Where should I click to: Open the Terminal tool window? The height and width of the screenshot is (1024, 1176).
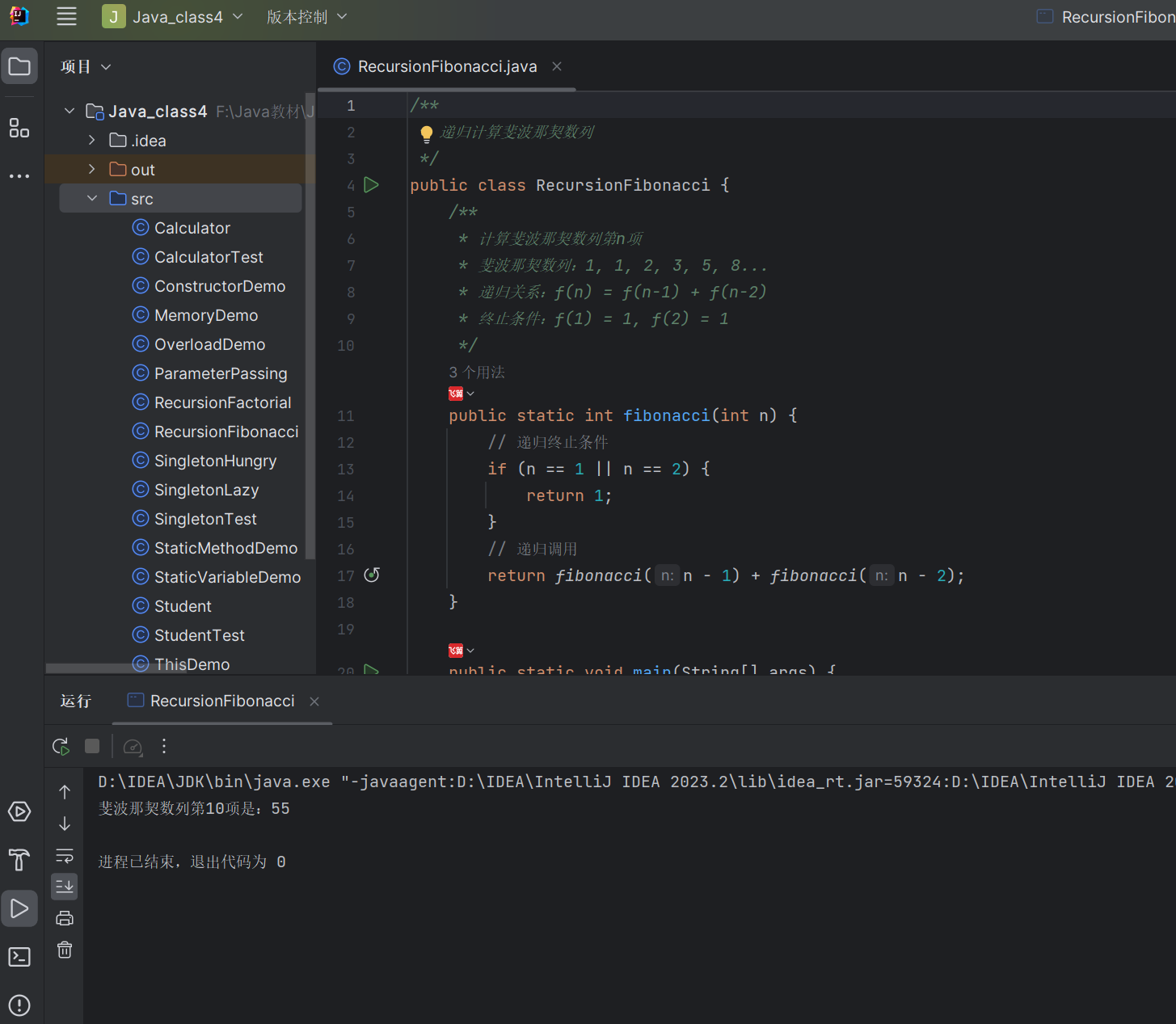pos(19,957)
